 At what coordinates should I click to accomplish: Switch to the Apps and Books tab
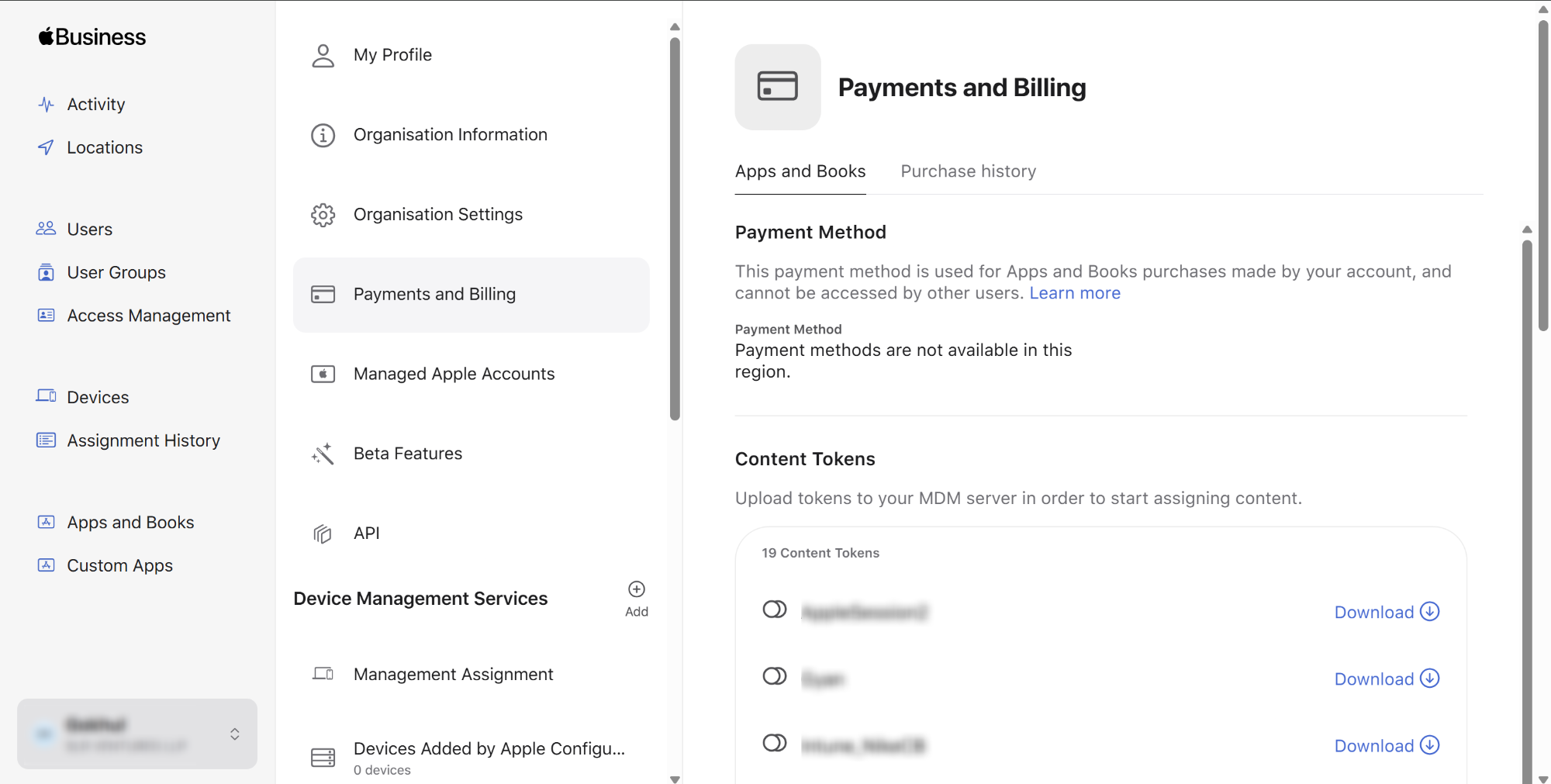tap(800, 171)
